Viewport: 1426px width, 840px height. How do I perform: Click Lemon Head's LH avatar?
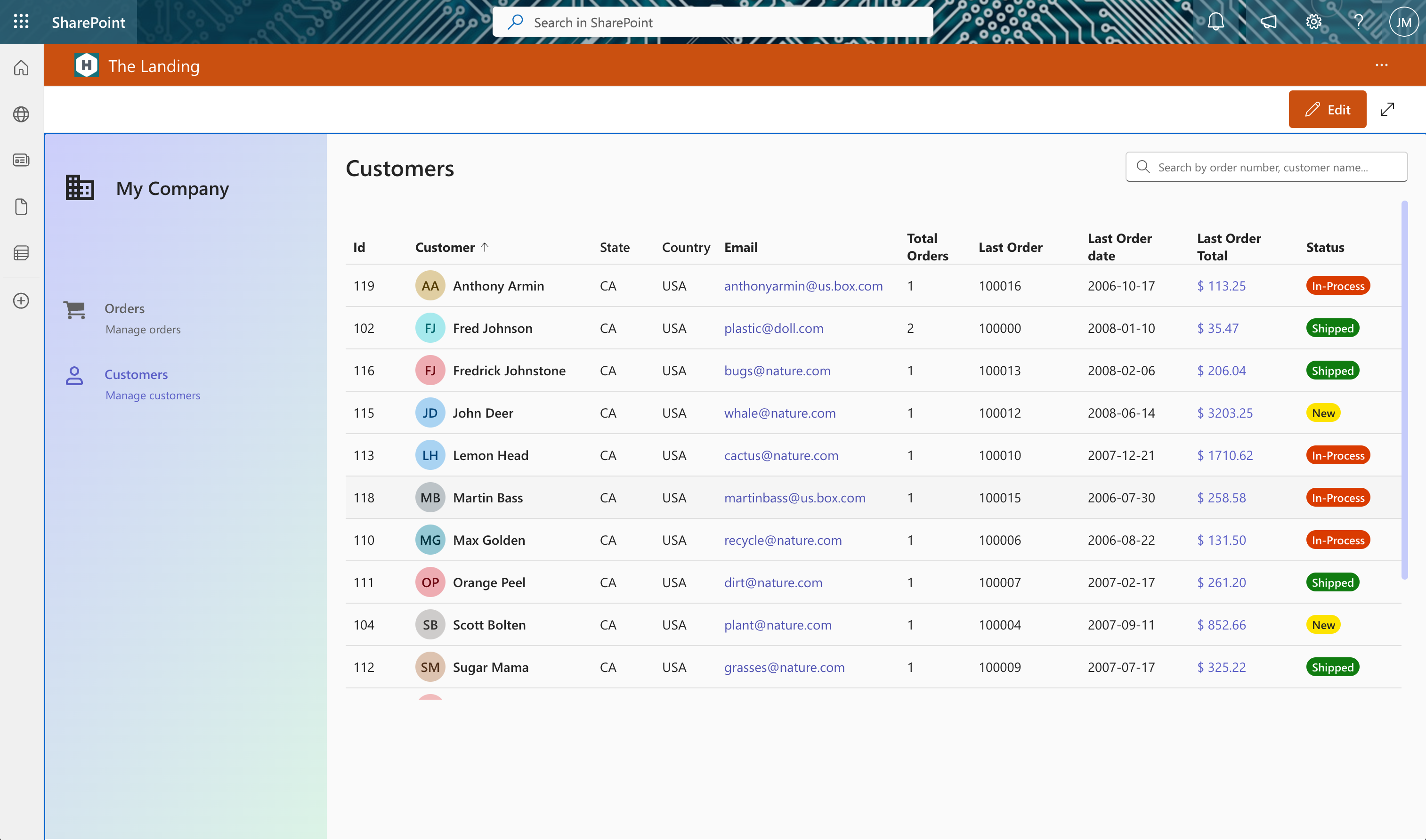point(430,456)
